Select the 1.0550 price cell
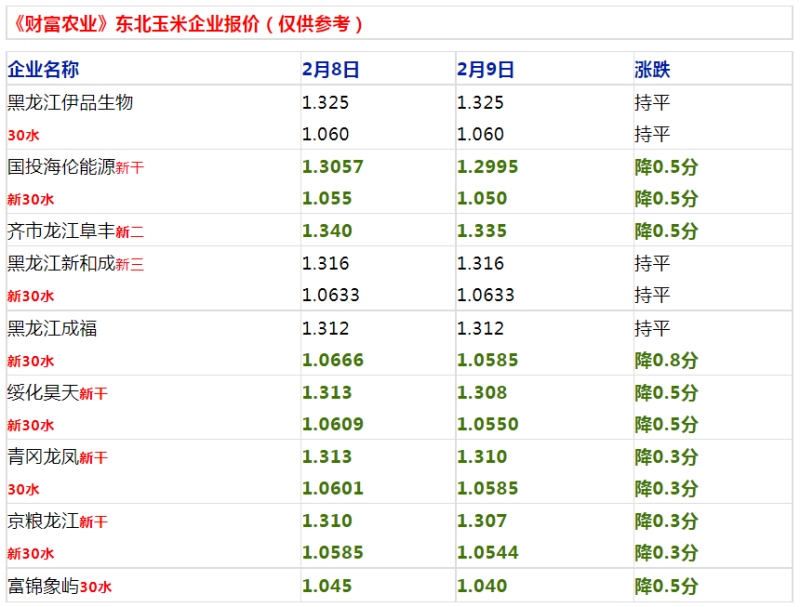800x607 pixels. tap(487, 424)
